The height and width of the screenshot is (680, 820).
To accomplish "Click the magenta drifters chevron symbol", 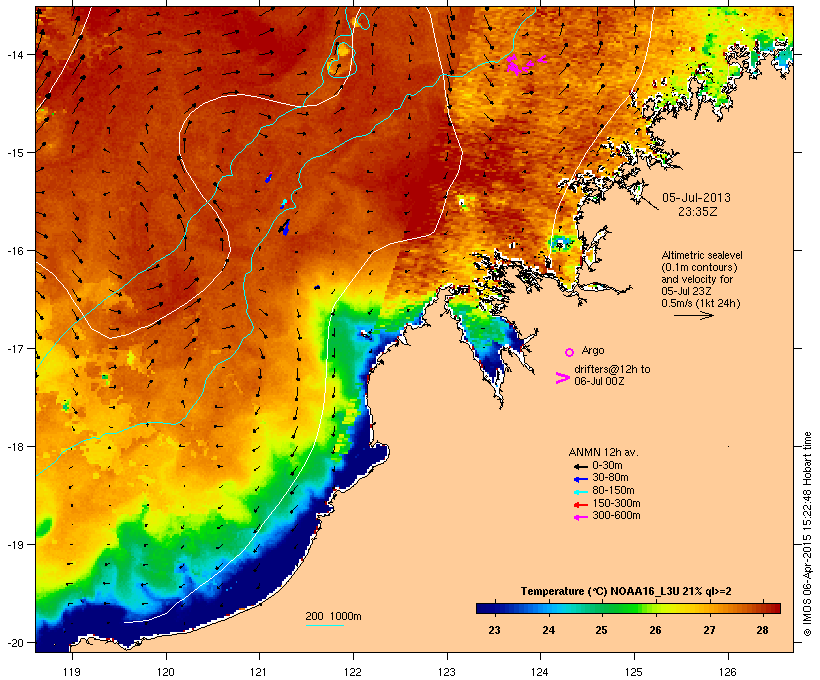I will click(562, 378).
